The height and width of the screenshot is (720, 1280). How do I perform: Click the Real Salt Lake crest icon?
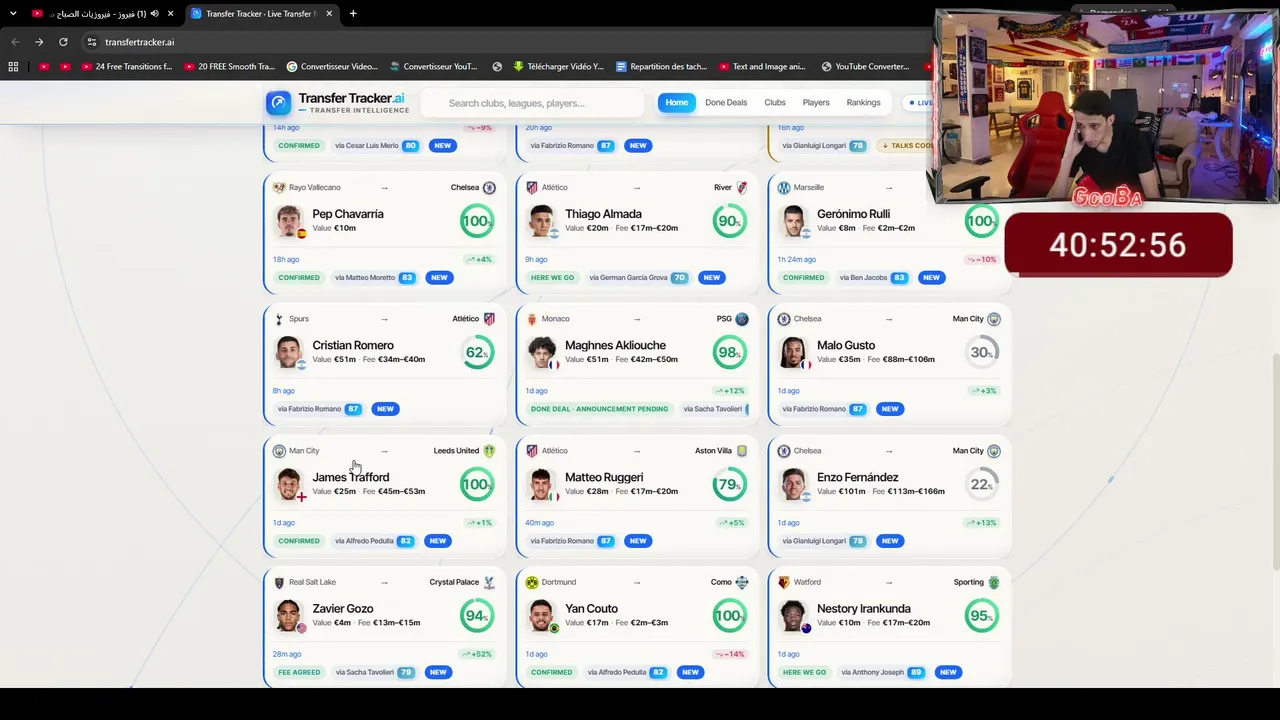(279, 582)
